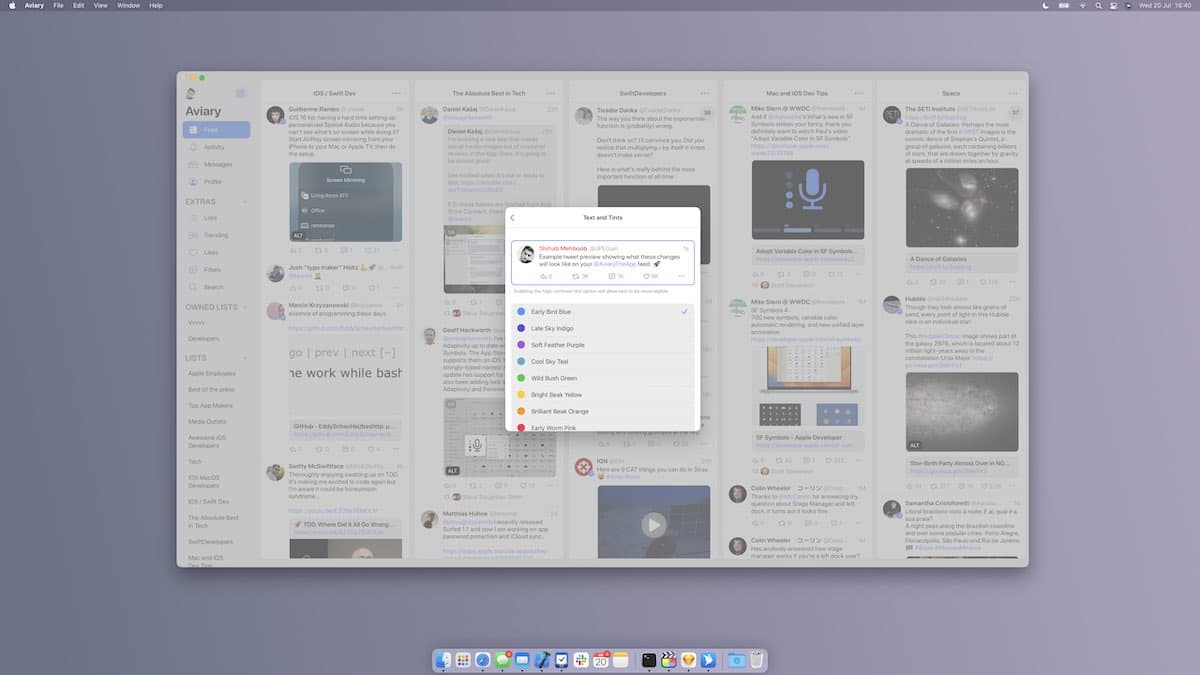Open galaxy image in SETI Institute tweet
The width and height of the screenshot is (1200, 675).
point(962,208)
